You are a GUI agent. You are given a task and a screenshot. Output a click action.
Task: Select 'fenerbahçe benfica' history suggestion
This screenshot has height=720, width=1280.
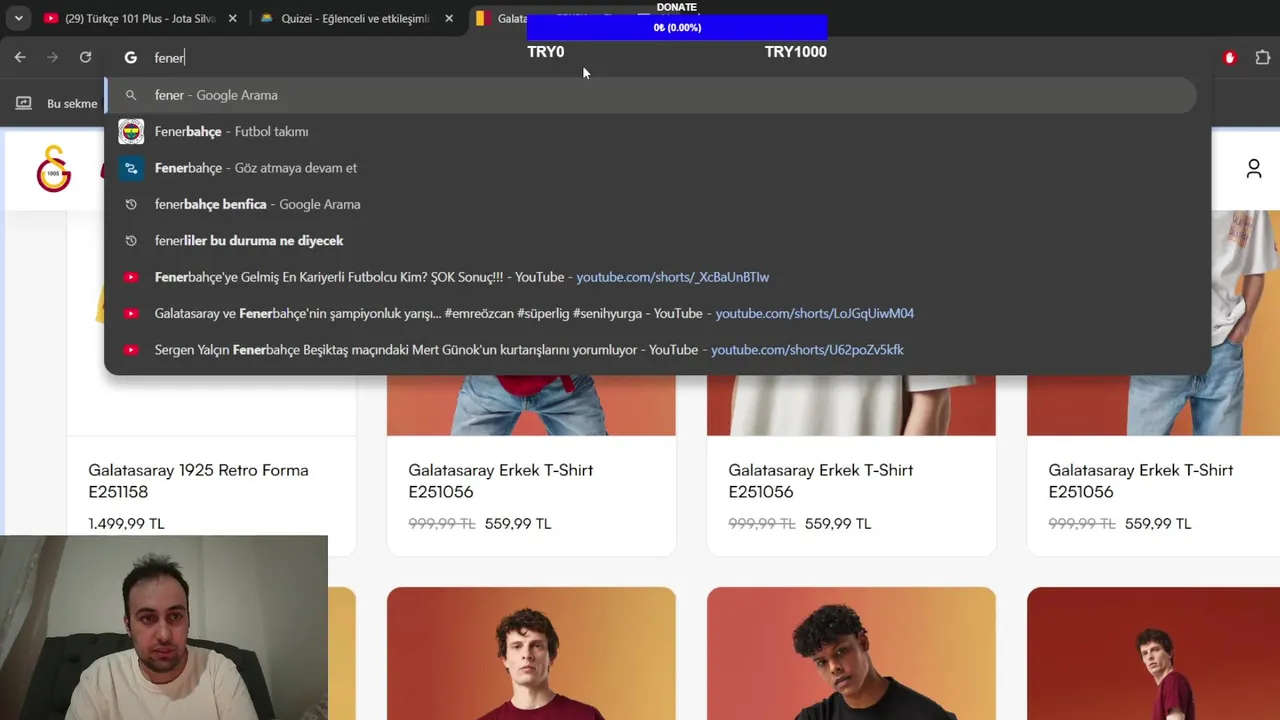(650, 204)
